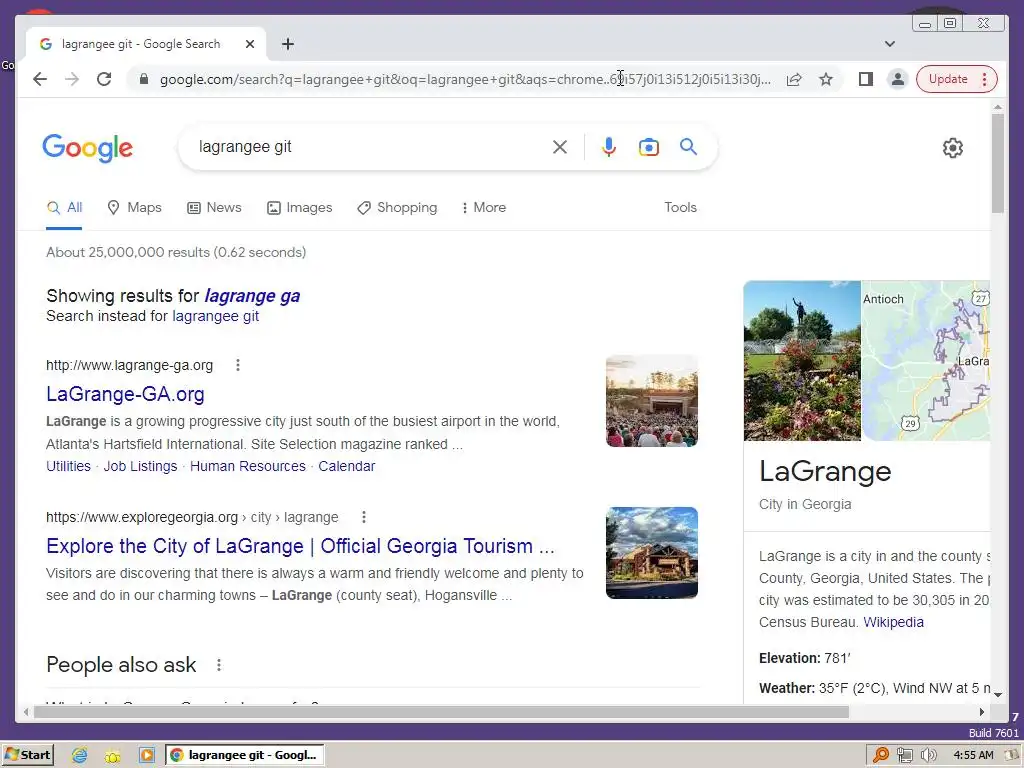Open Google quick settings gear
Viewport: 1024px width, 768px height.
[953, 148]
